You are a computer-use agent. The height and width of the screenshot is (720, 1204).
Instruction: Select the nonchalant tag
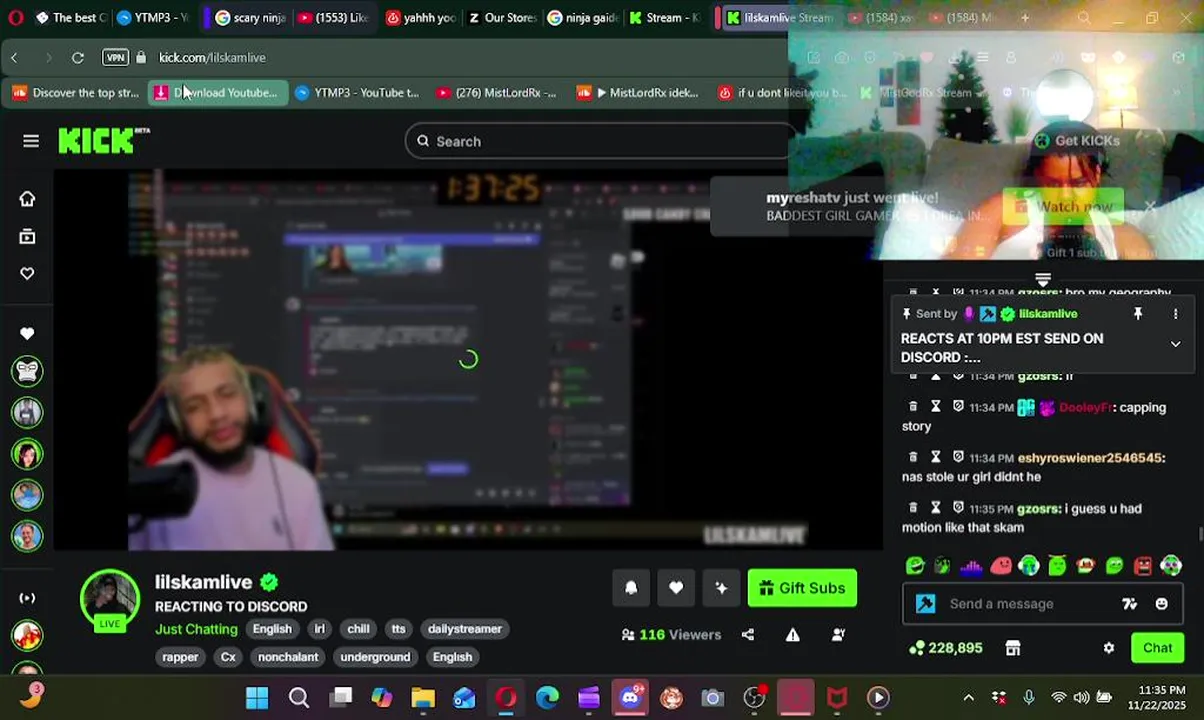[x=287, y=657]
